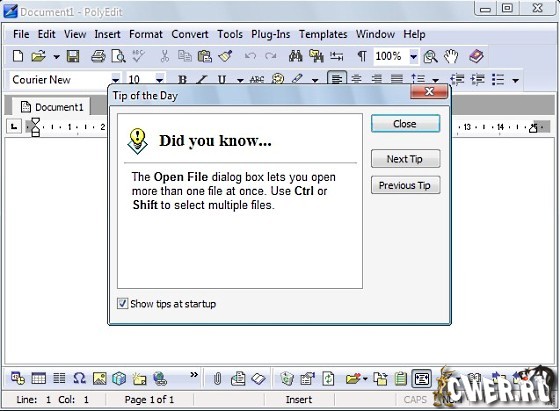Click Close in Tip of the Day
The height and width of the screenshot is (411, 560).
(x=405, y=124)
